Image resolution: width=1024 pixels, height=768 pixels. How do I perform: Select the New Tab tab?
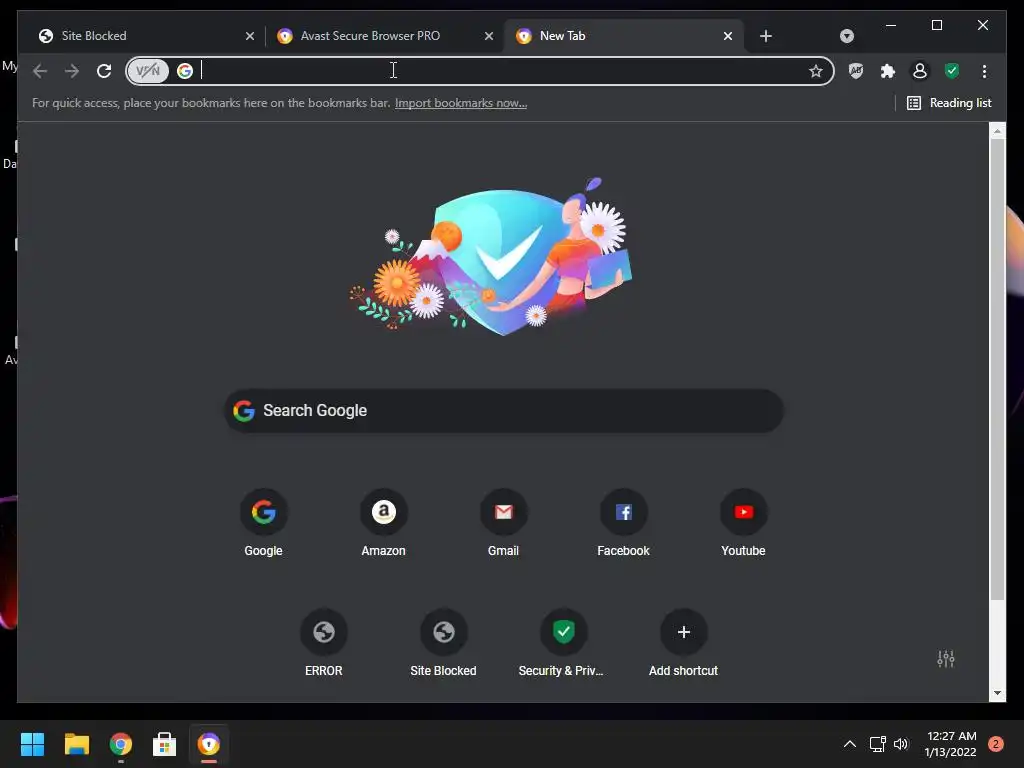pyautogui.click(x=624, y=36)
